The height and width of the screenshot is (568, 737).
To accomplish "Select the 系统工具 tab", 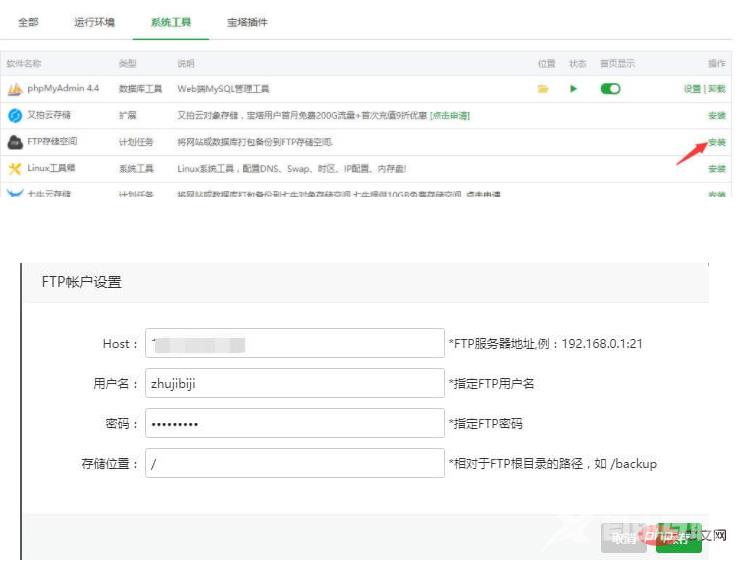I will [x=170, y=22].
